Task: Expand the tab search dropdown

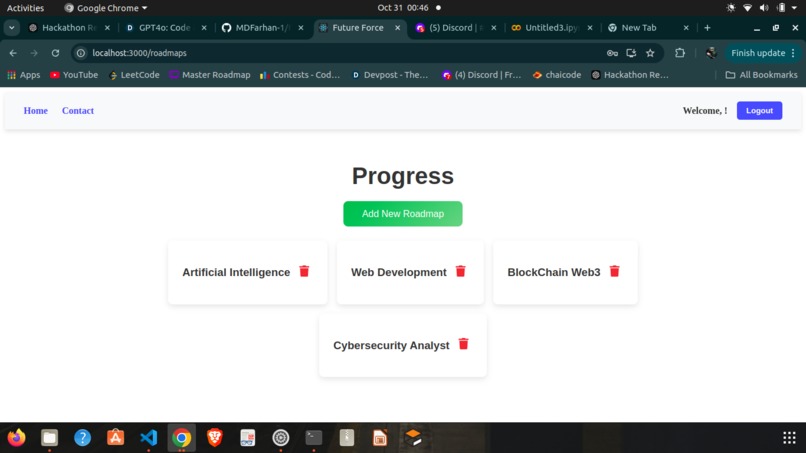Action: click(x=11, y=28)
